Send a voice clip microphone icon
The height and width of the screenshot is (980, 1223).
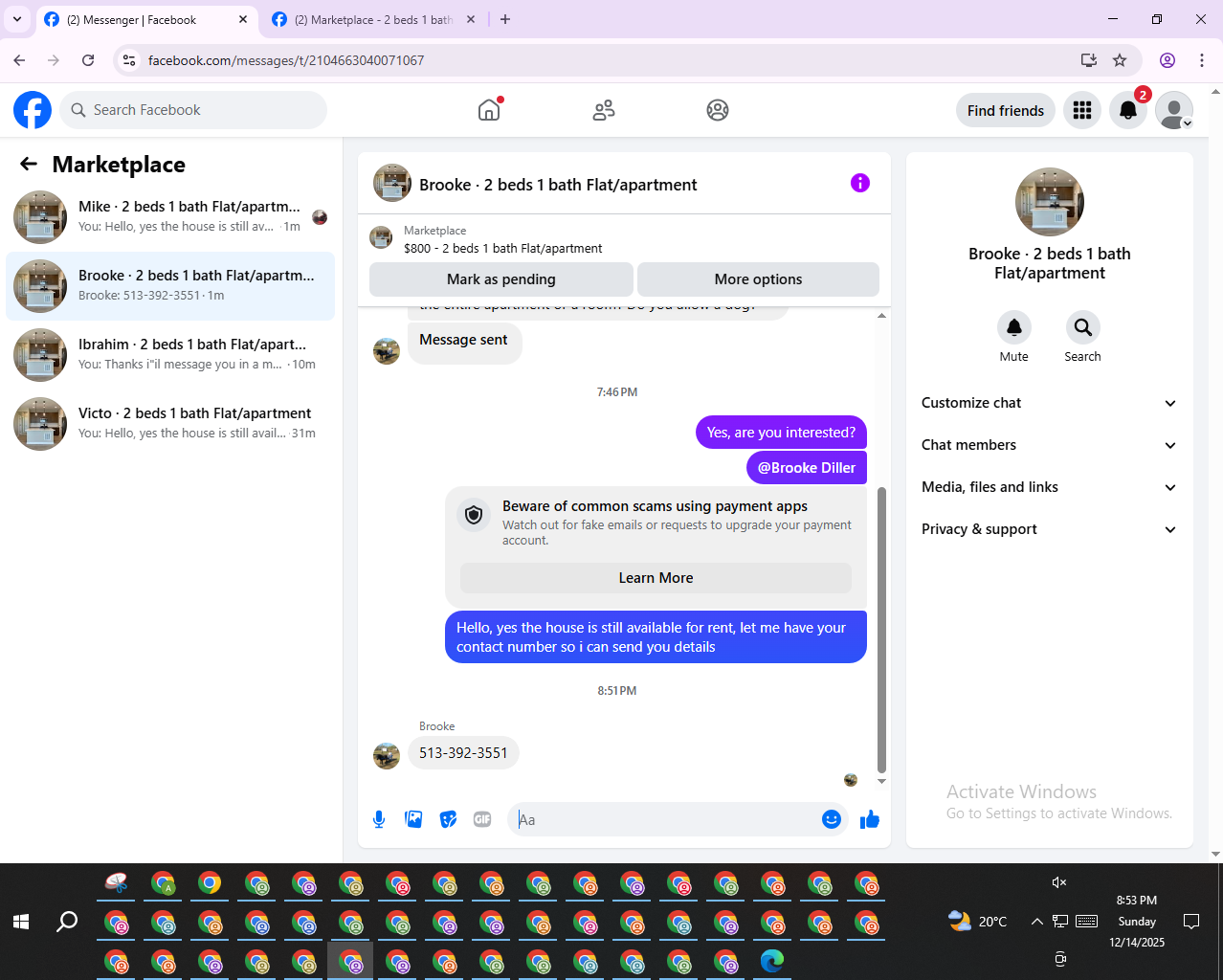pos(379,819)
